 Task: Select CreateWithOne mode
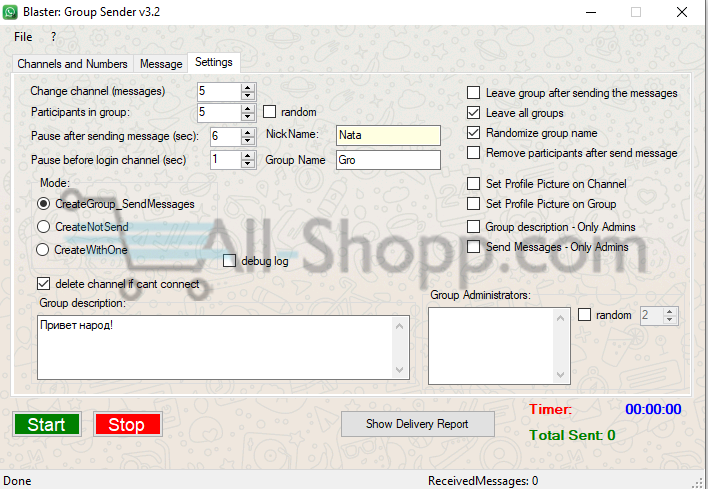tap(43, 250)
